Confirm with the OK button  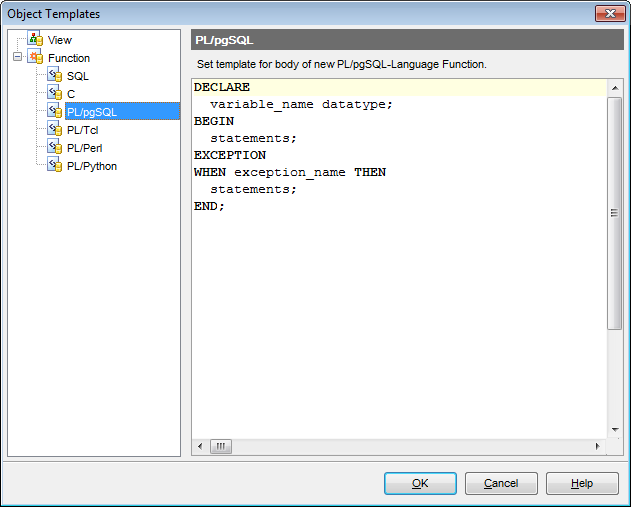(420, 483)
